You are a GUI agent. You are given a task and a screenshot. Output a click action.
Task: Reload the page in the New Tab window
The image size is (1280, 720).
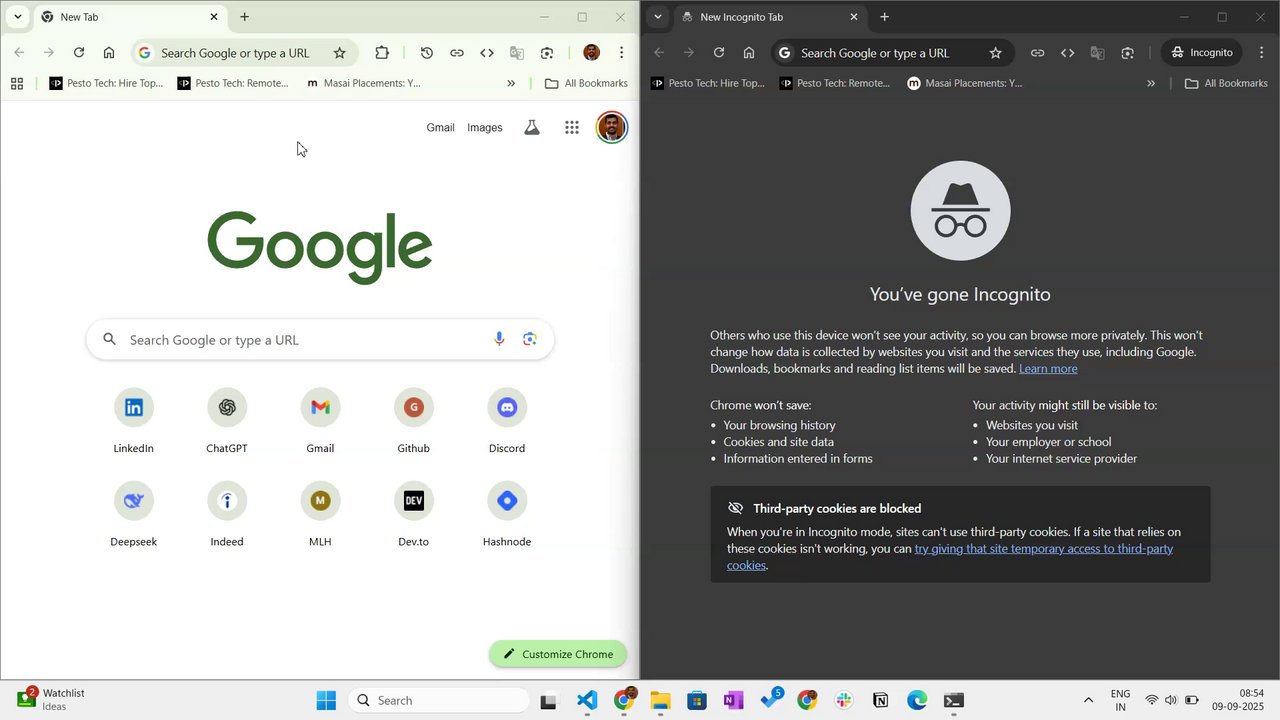pyautogui.click(x=79, y=53)
